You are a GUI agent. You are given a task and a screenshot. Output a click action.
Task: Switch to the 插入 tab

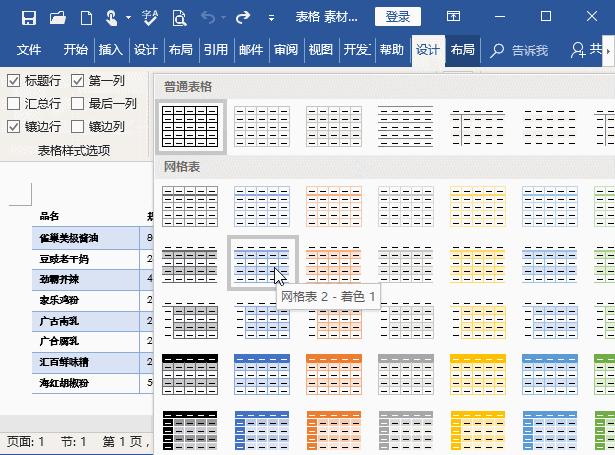111,49
